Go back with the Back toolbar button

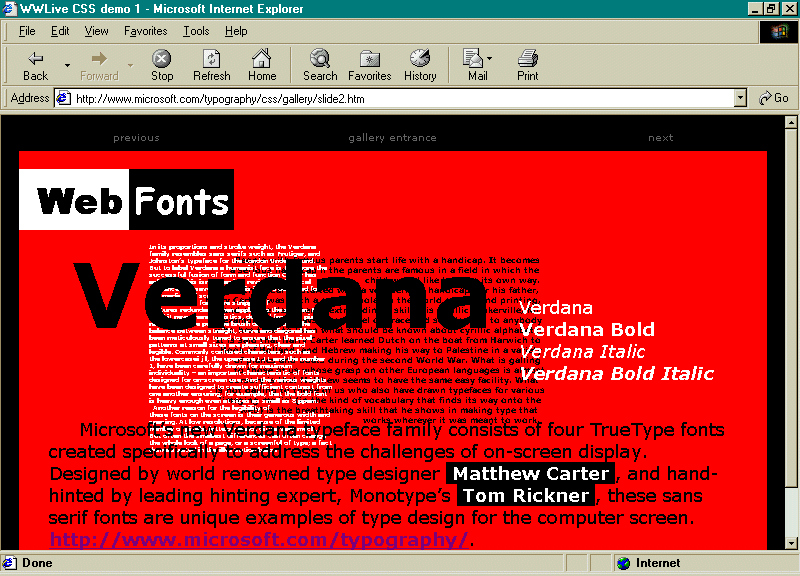coord(35,66)
